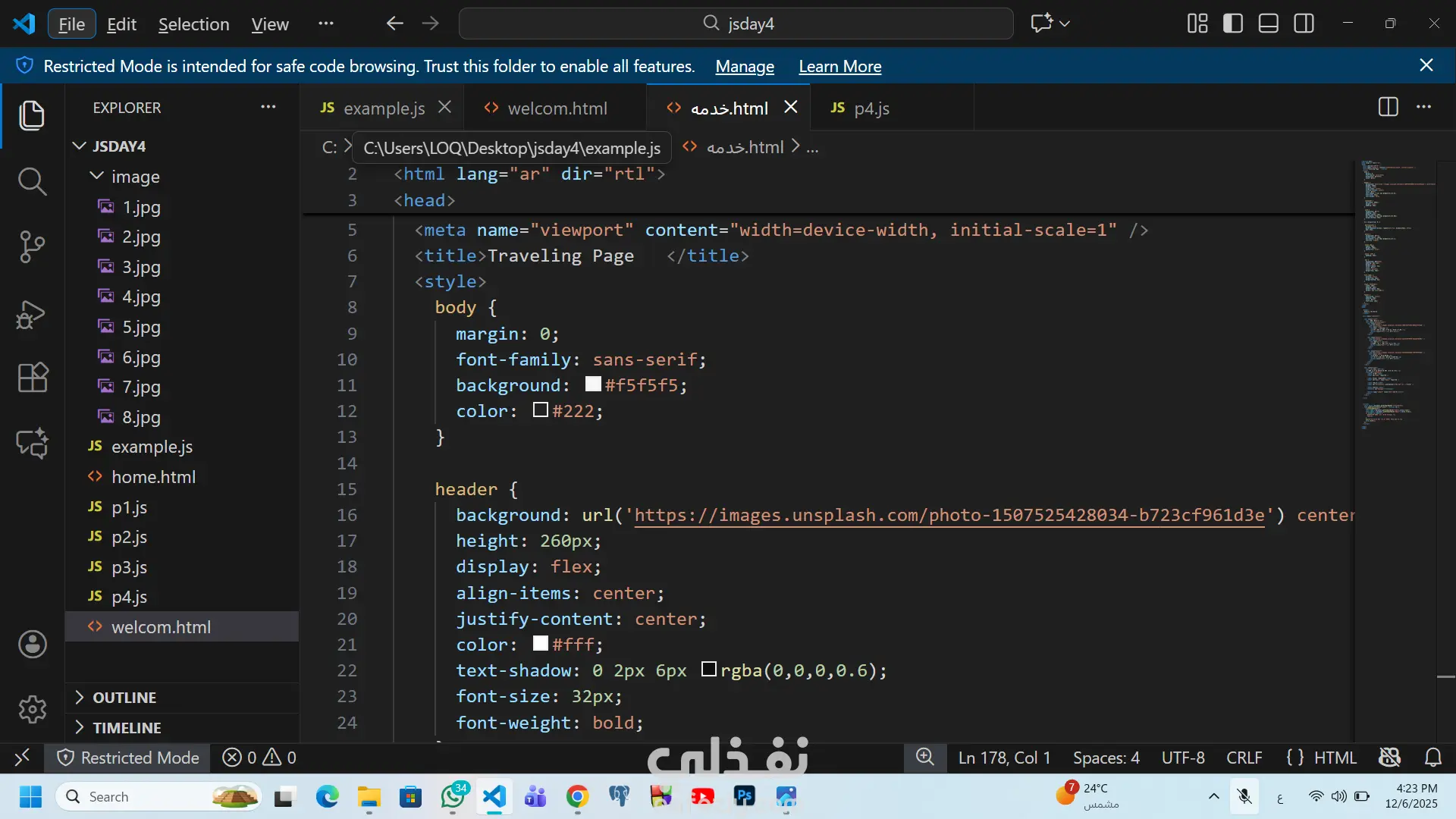Toggle the secondary side bar layout button
The image size is (1456, 819).
(x=1304, y=24)
